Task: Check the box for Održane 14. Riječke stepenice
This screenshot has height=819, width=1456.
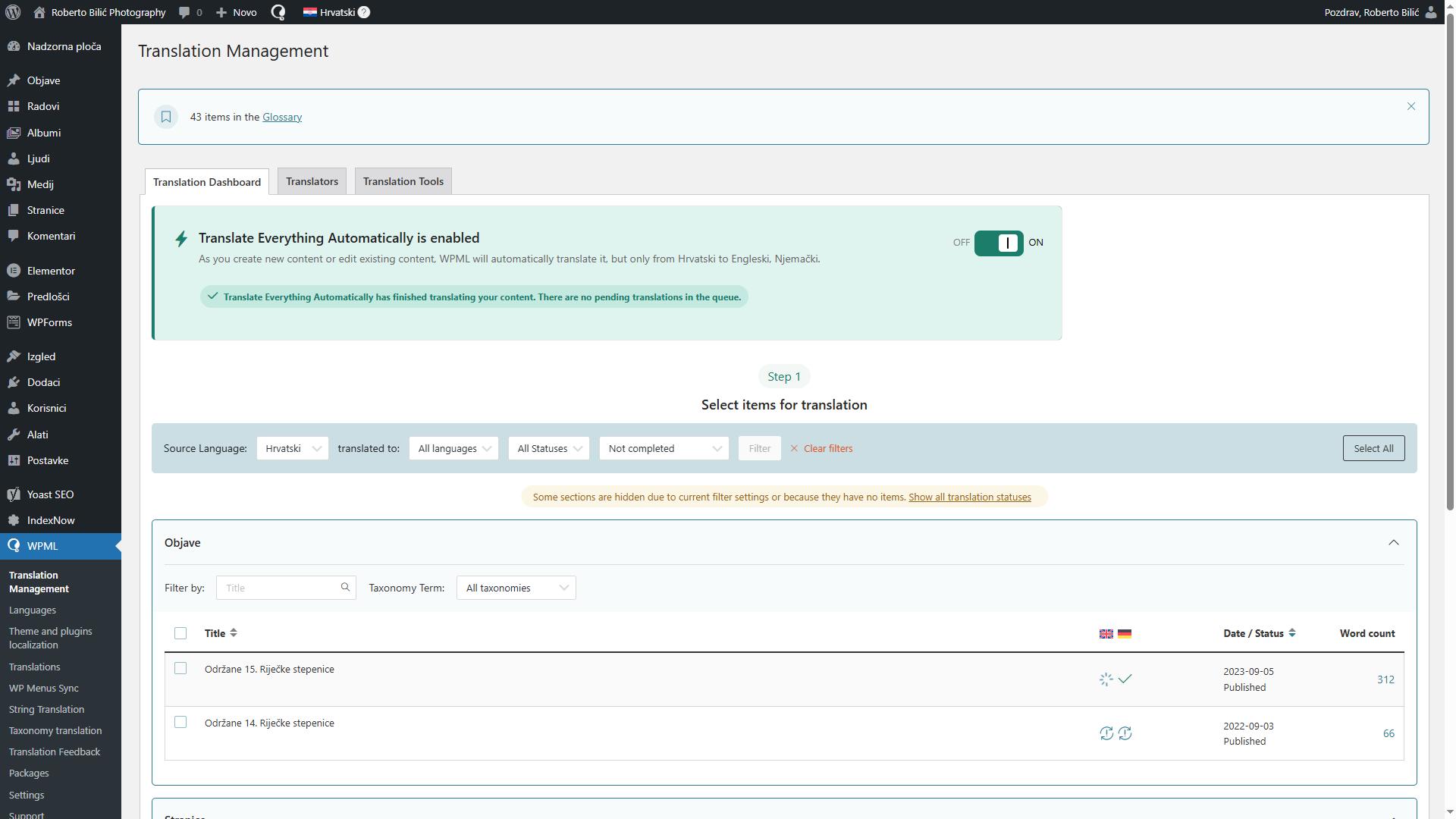Action: tap(180, 723)
